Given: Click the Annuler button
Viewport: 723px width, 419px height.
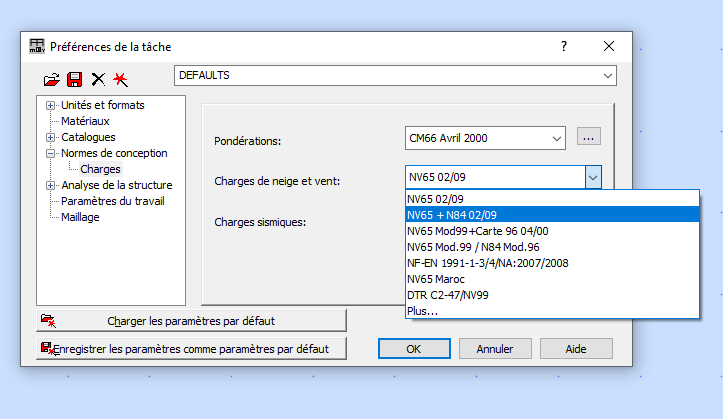Looking at the screenshot, I should tap(495, 349).
